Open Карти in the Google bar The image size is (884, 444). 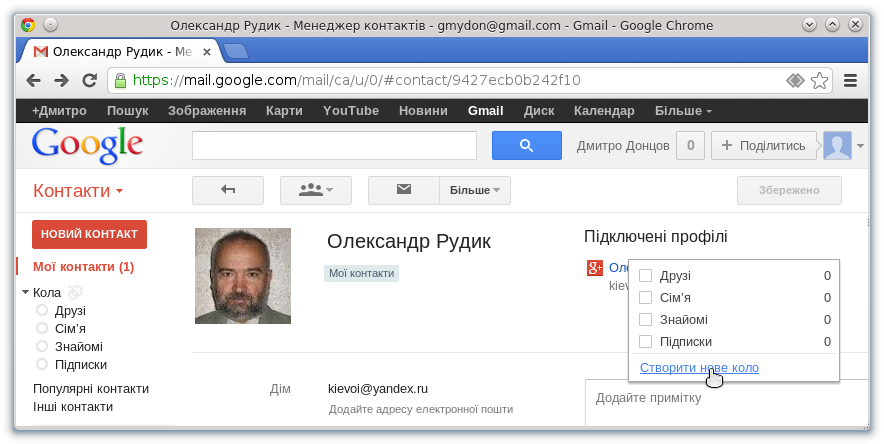(x=284, y=111)
